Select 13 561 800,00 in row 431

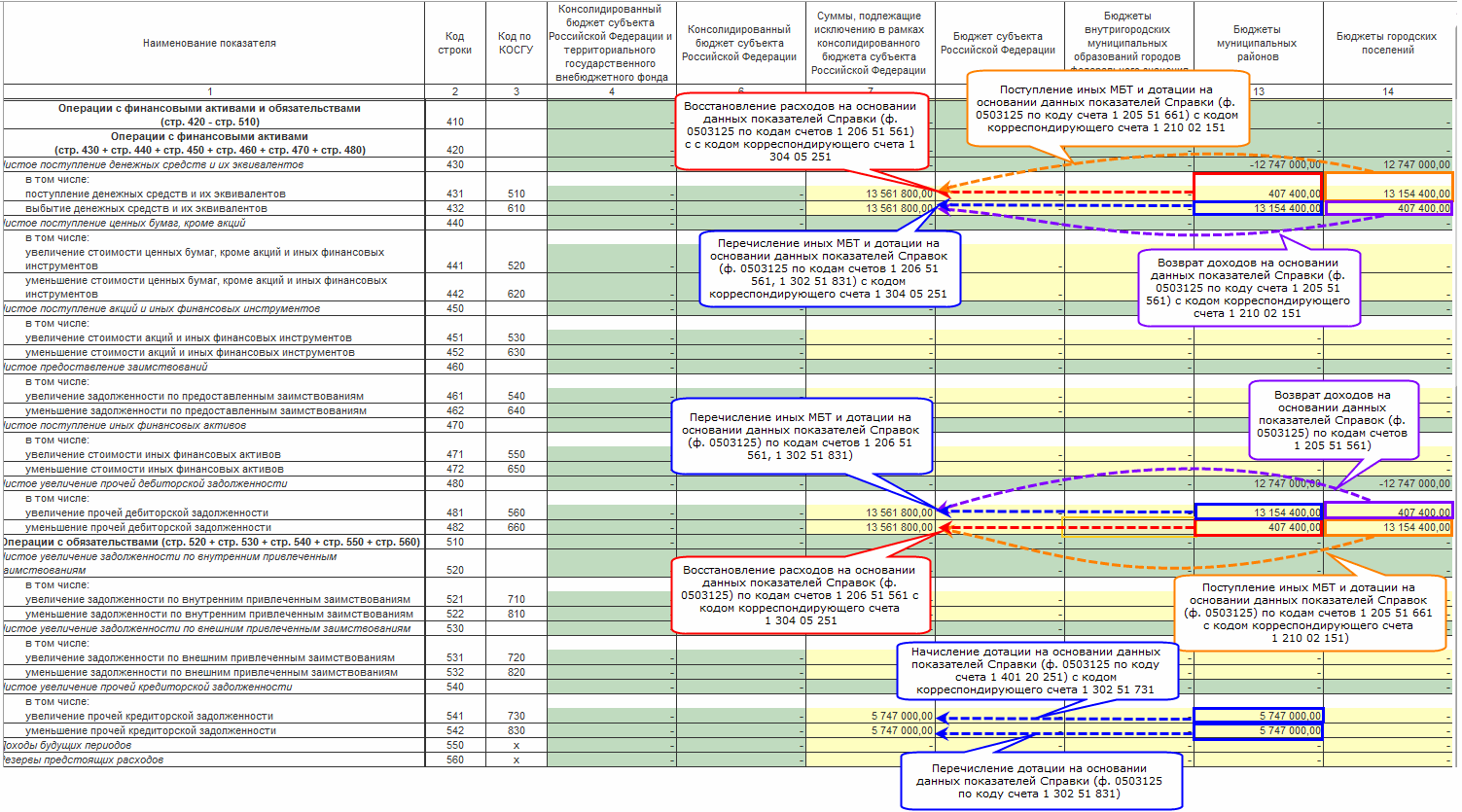coord(899,194)
